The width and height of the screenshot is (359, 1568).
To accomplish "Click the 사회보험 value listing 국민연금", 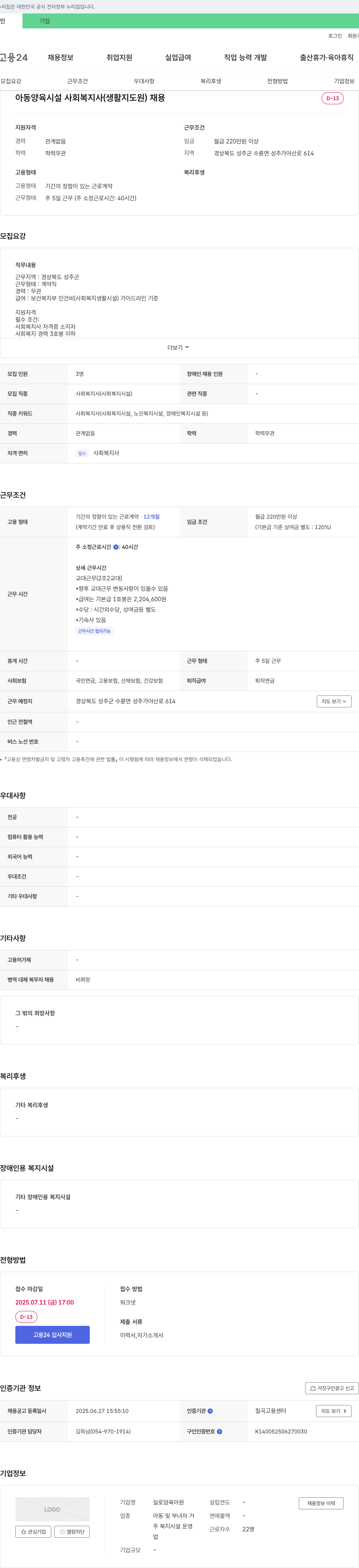I will click(119, 680).
